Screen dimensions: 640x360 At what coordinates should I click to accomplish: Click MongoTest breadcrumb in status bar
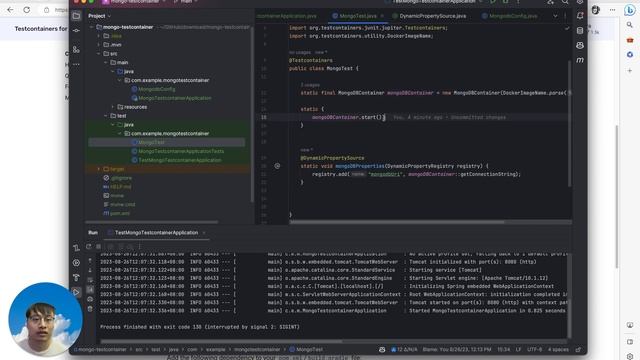click(x=306, y=349)
